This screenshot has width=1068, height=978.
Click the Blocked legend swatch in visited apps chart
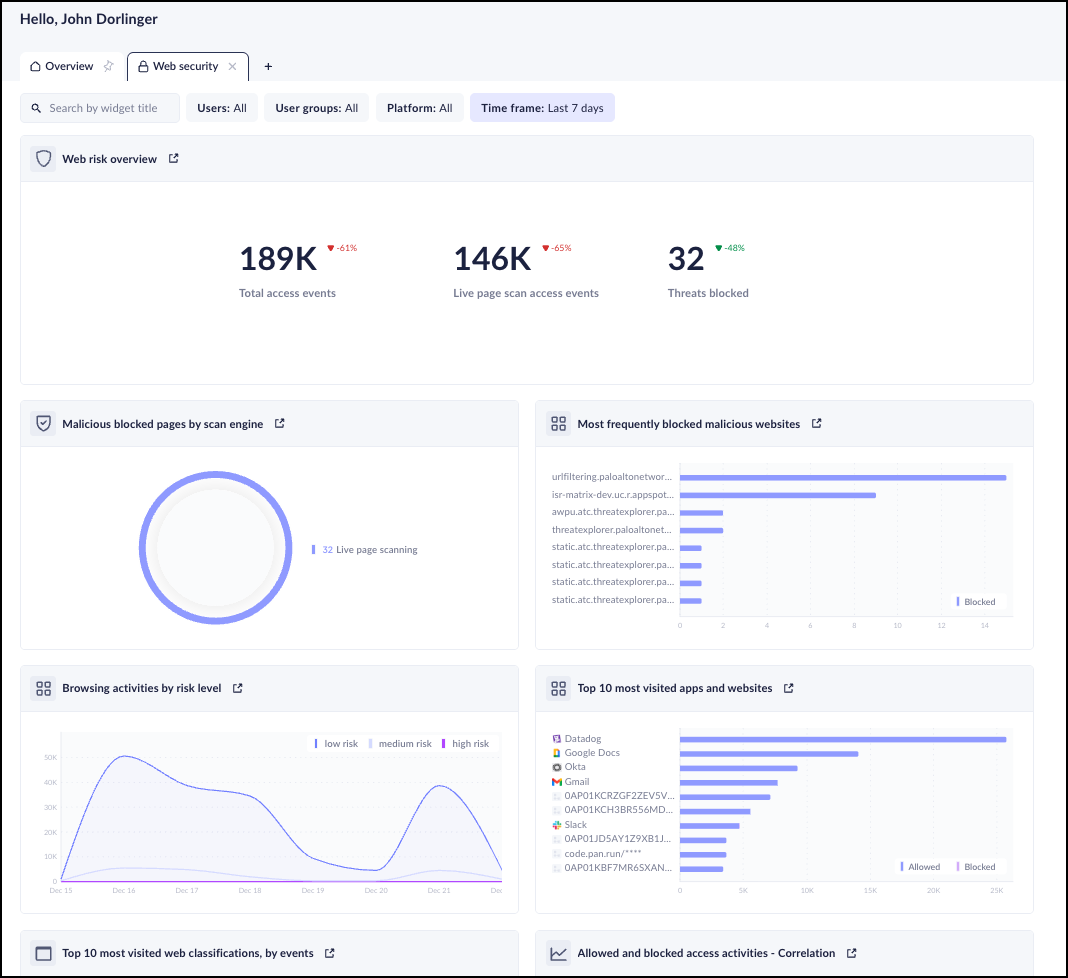click(959, 867)
